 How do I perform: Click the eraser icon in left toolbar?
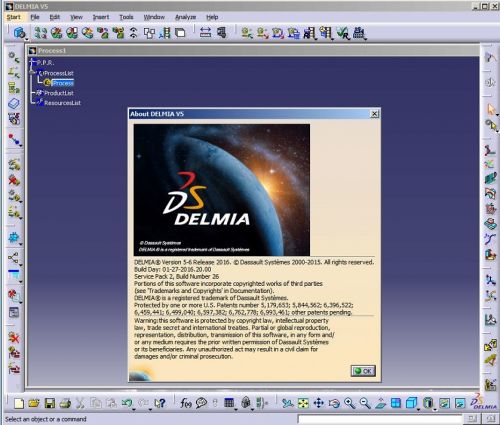14,104
